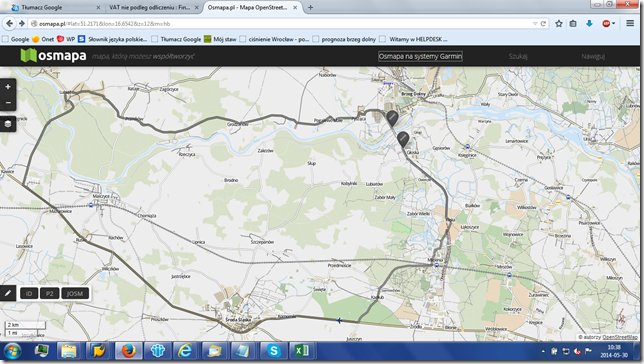Viewport: 644px width, 364px height.
Task: Open Firefox downloads arrow icon
Action: pos(589,24)
